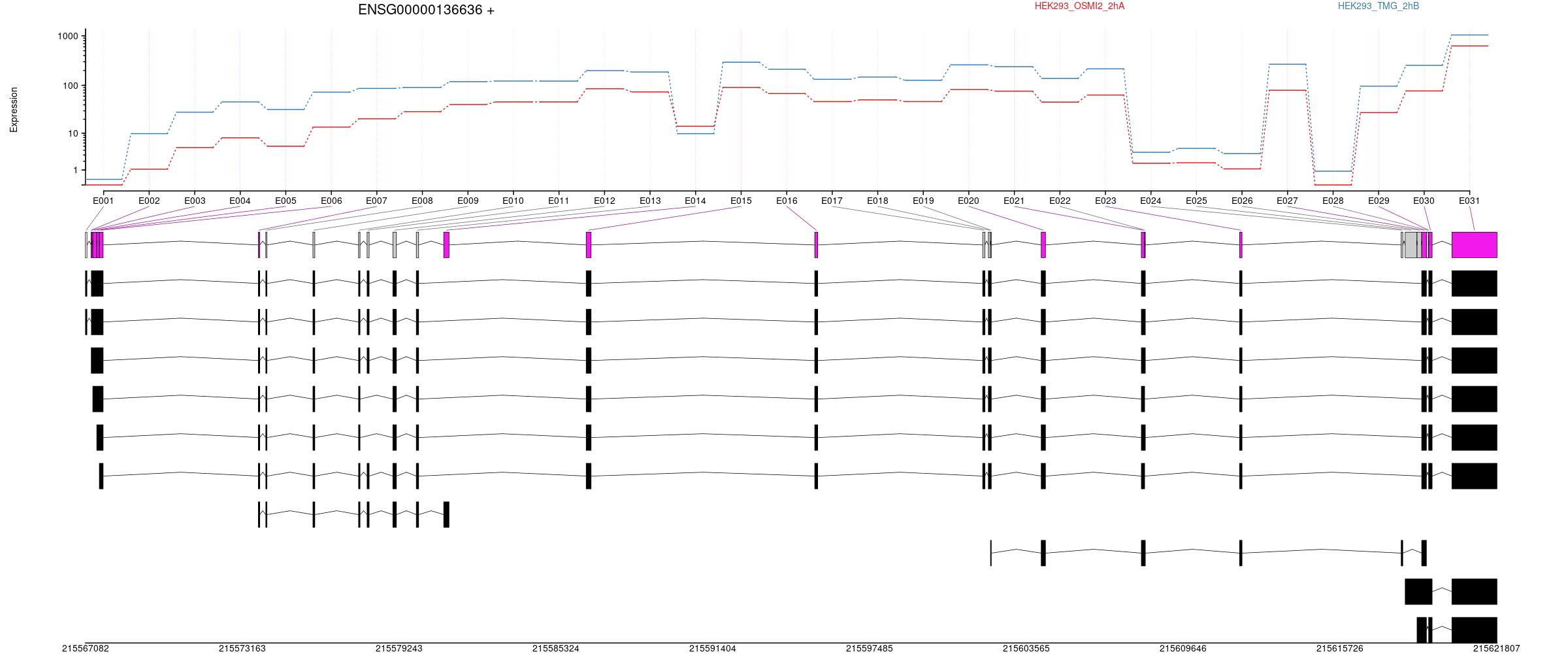Click exon label E024
Screen dimensions: 1568x660
click(x=1151, y=201)
